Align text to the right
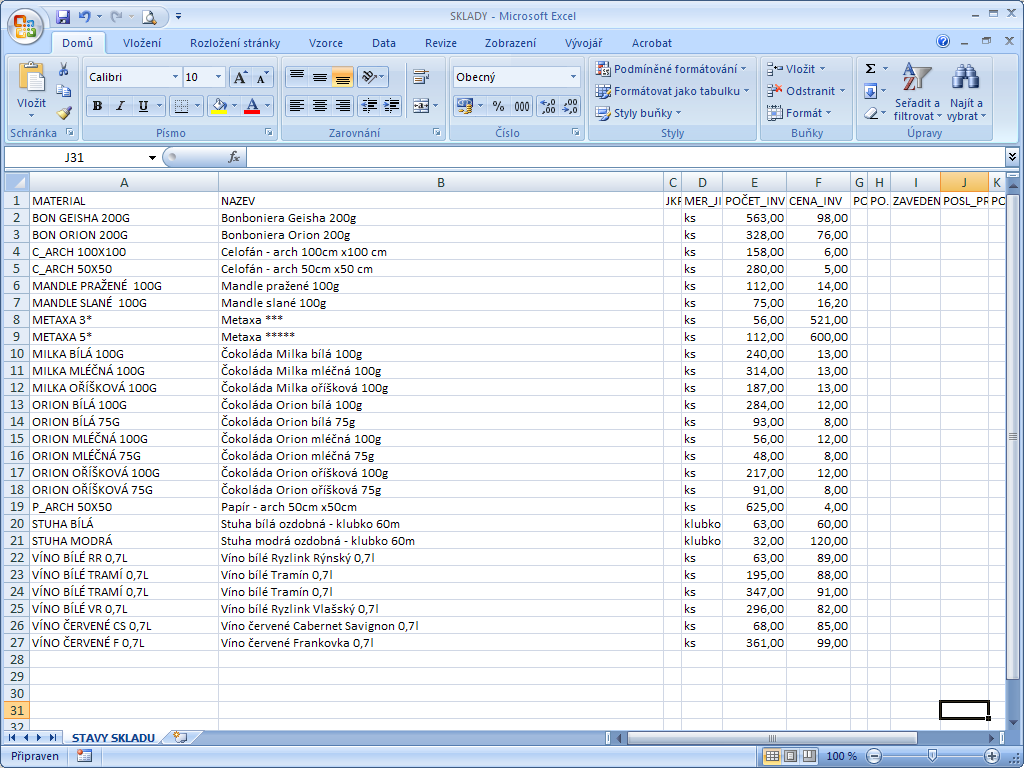1024x768 pixels. (342, 106)
